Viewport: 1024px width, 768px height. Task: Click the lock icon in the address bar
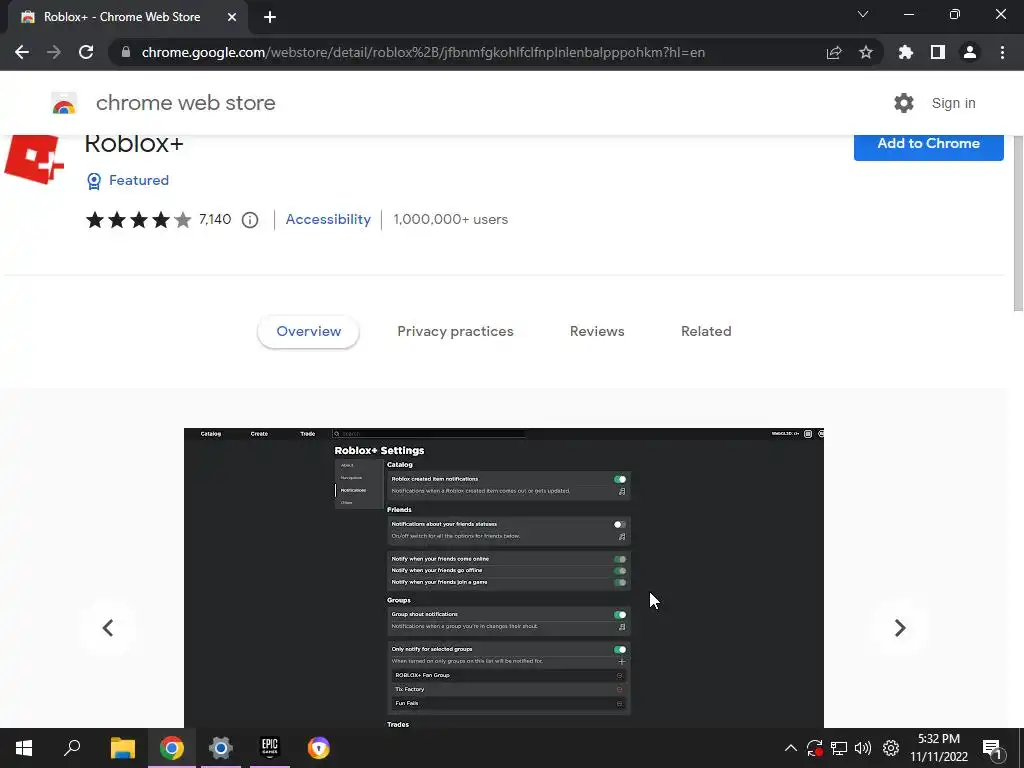(x=126, y=52)
